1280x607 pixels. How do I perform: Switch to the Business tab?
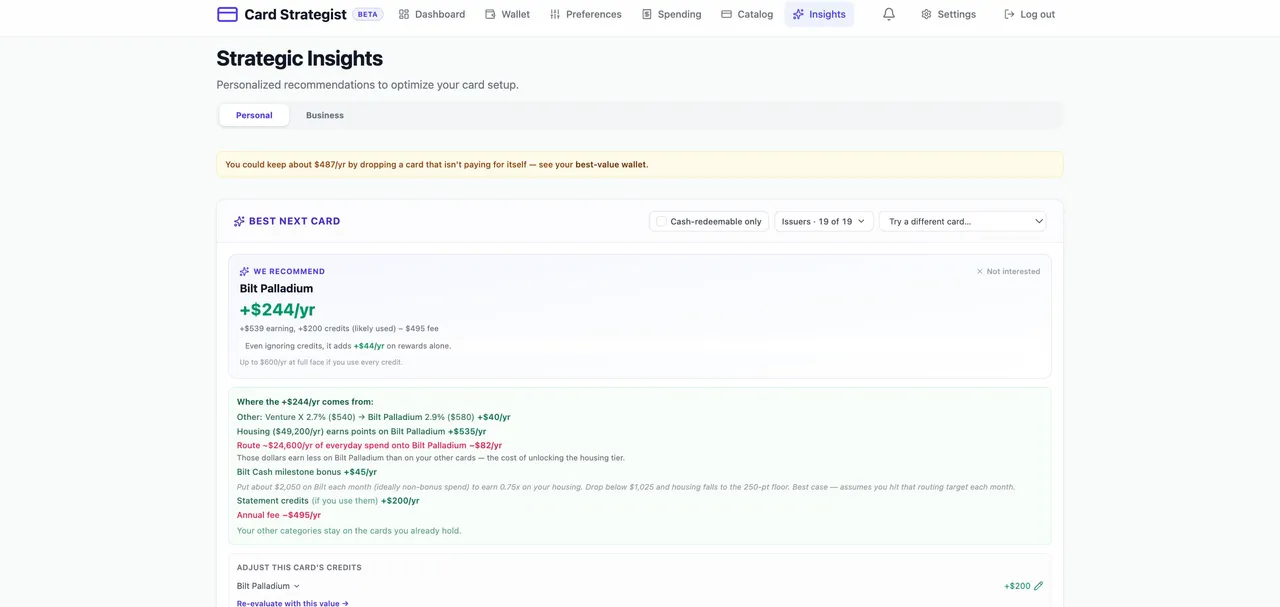click(325, 115)
